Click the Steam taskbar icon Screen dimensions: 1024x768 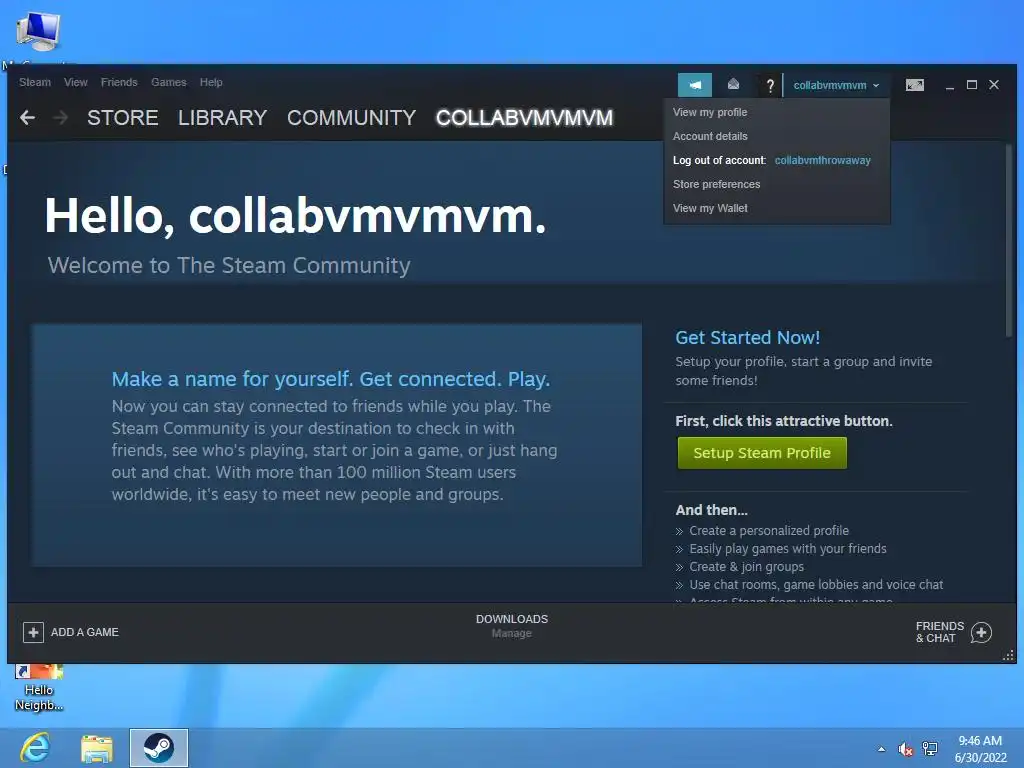[159, 748]
